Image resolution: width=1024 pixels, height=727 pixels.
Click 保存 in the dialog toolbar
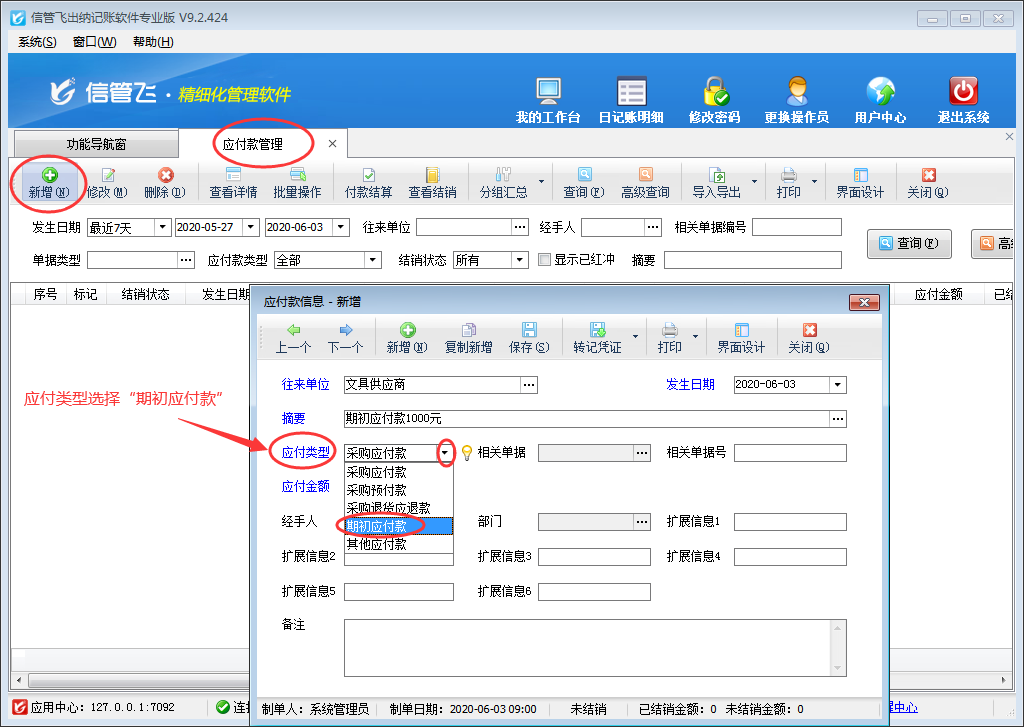point(528,338)
